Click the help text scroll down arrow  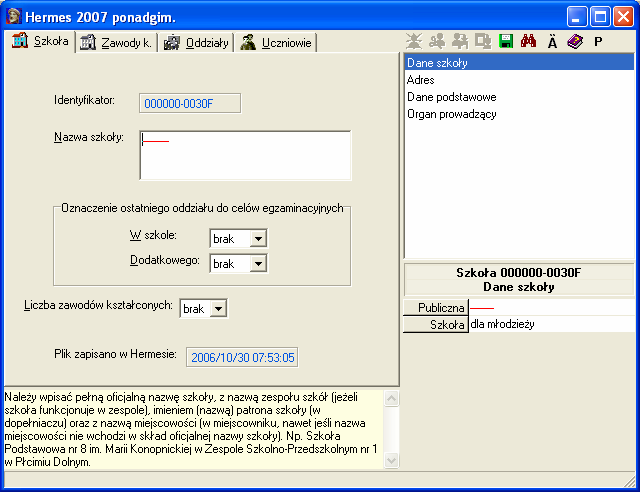click(391, 461)
